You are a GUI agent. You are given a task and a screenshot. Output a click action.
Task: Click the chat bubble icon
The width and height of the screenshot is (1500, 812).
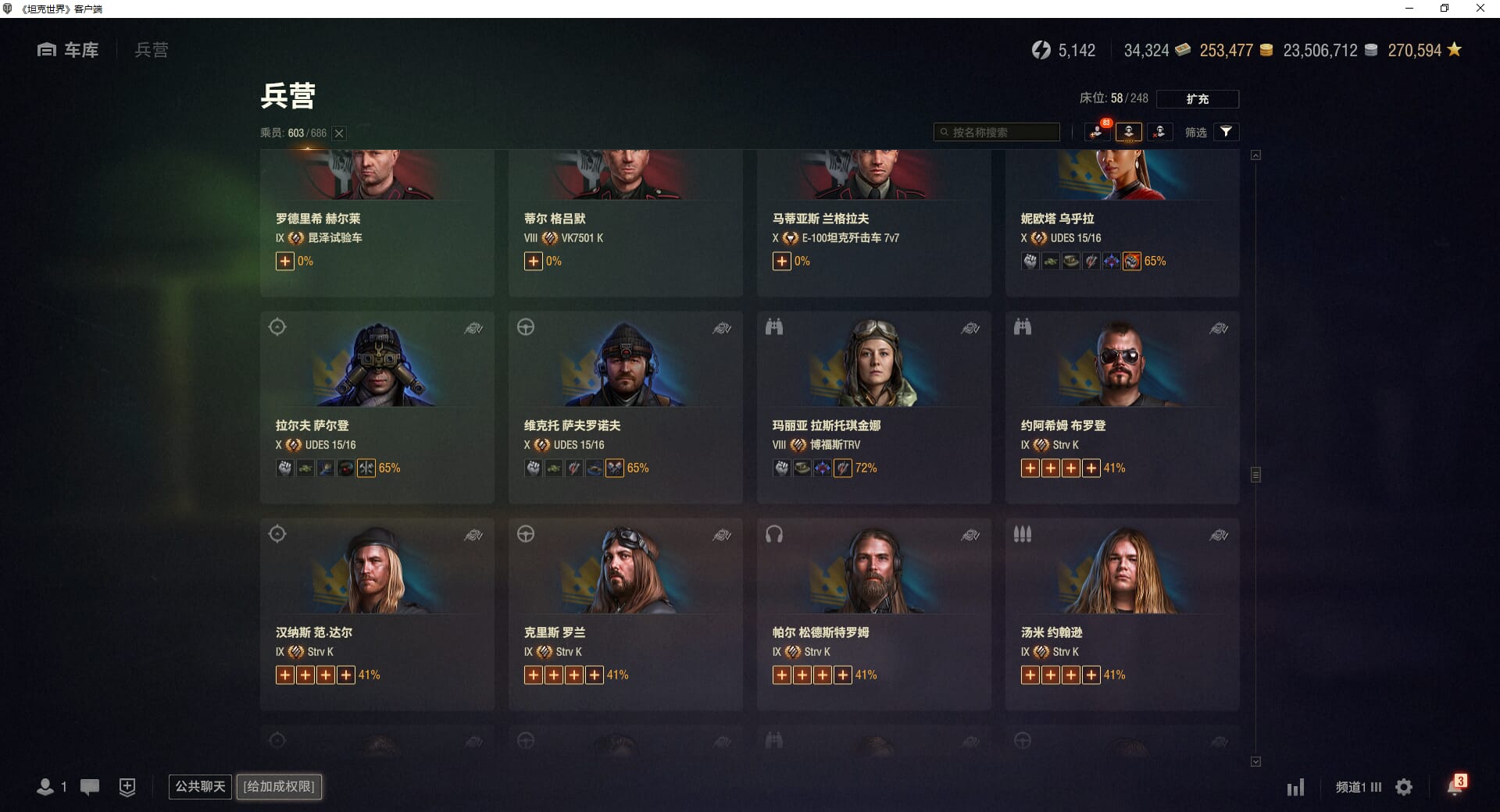[x=90, y=787]
